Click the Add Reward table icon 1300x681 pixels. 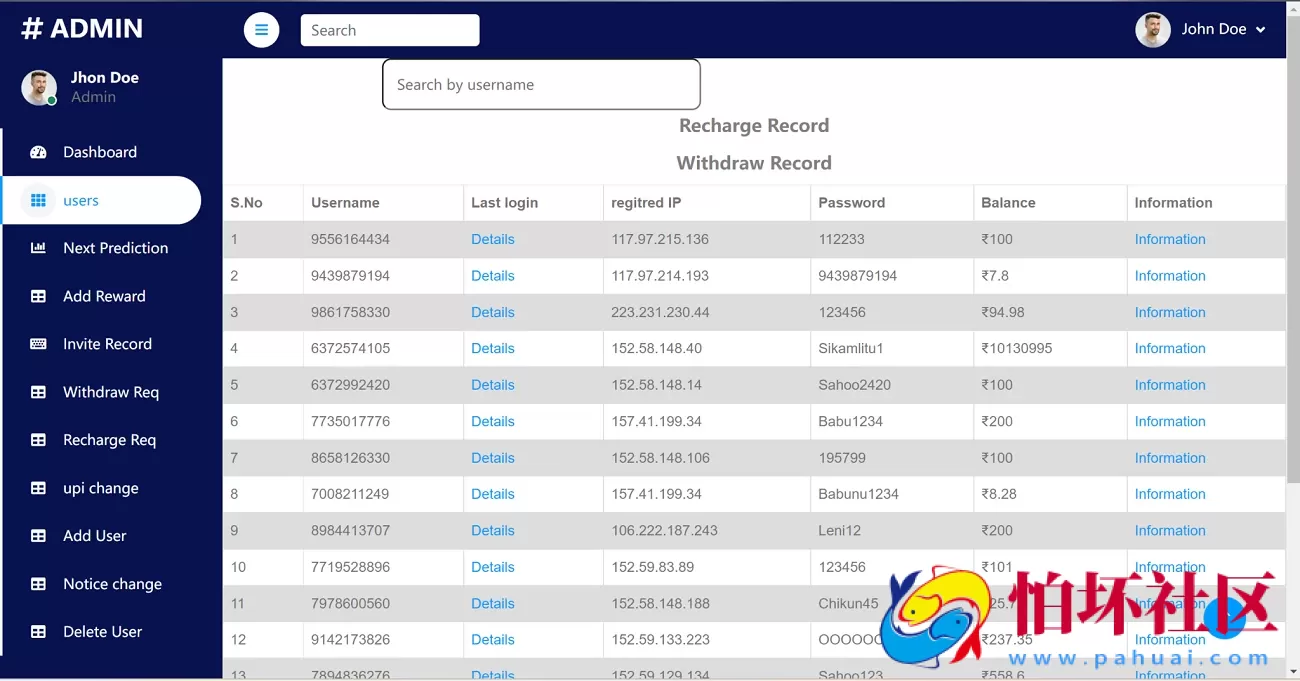[x=38, y=296]
